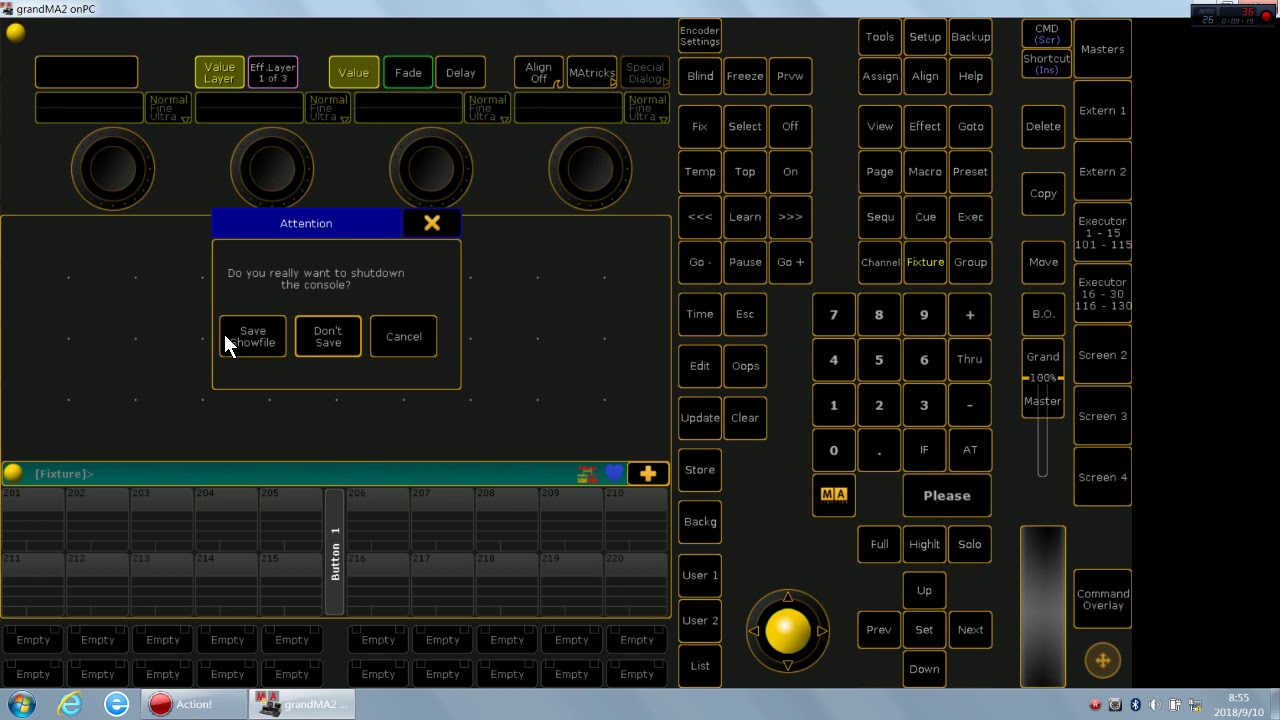The height and width of the screenshot is (720, 1280).
Task: Switch to Screen 2
Action: (x=1103, y=355)
